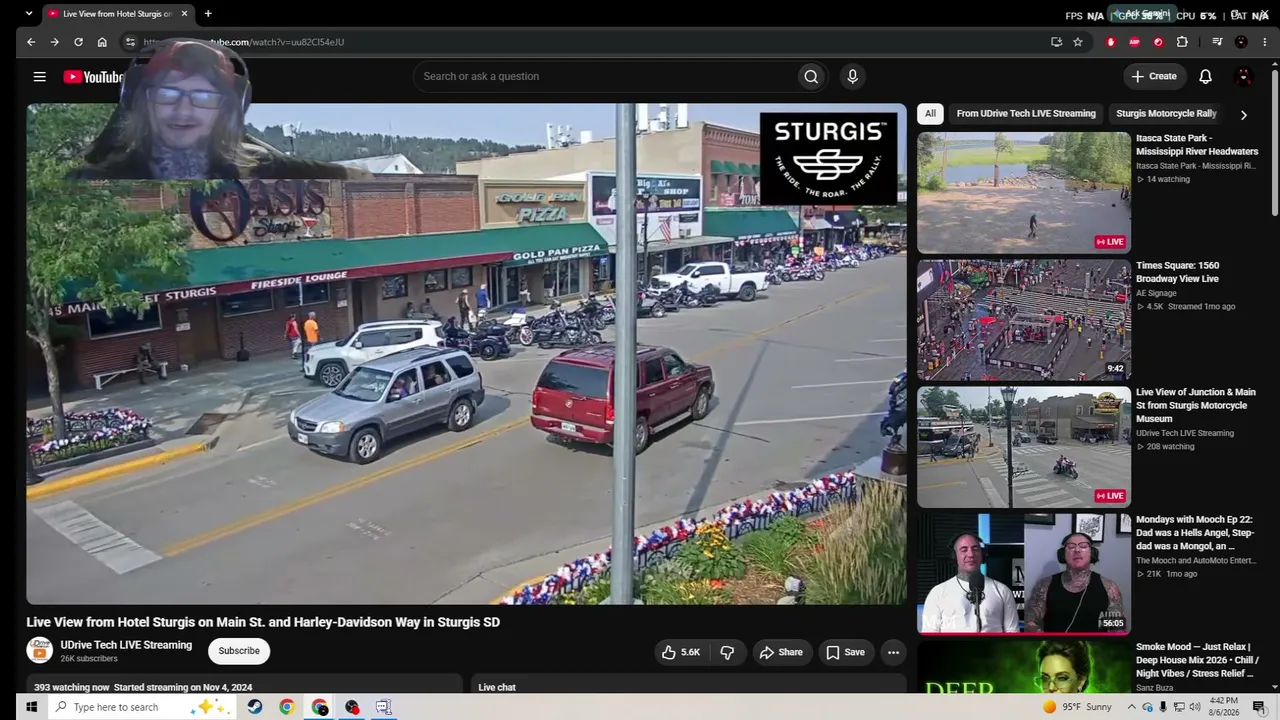The image size is (1280, 720).
Task: Go forward in the browser
Action: tap(54, 42)
